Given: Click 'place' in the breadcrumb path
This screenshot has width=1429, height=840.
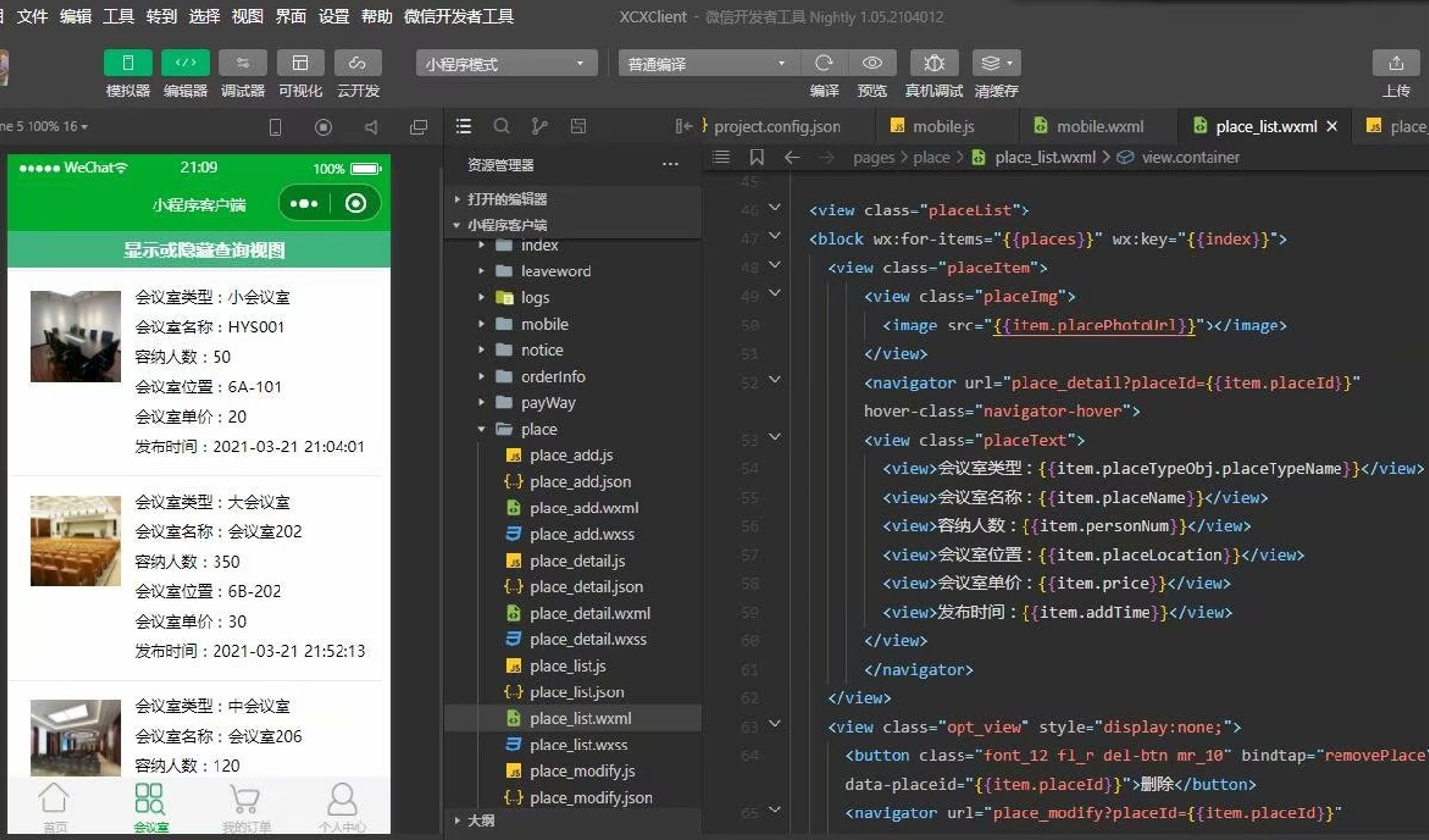Looking at the screenshot, I should 931,157.
